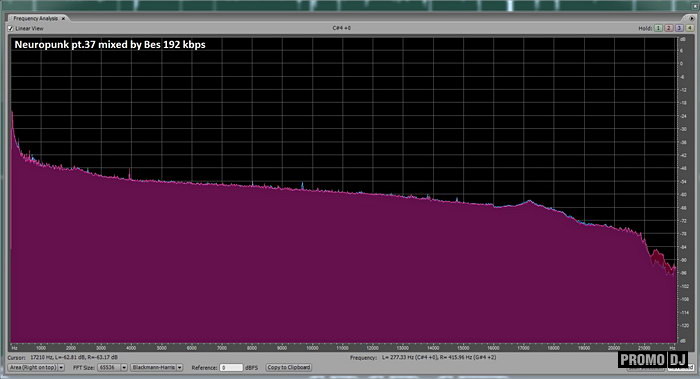Click the Neuropunk pt.37 title text

[x=110, y=45]
